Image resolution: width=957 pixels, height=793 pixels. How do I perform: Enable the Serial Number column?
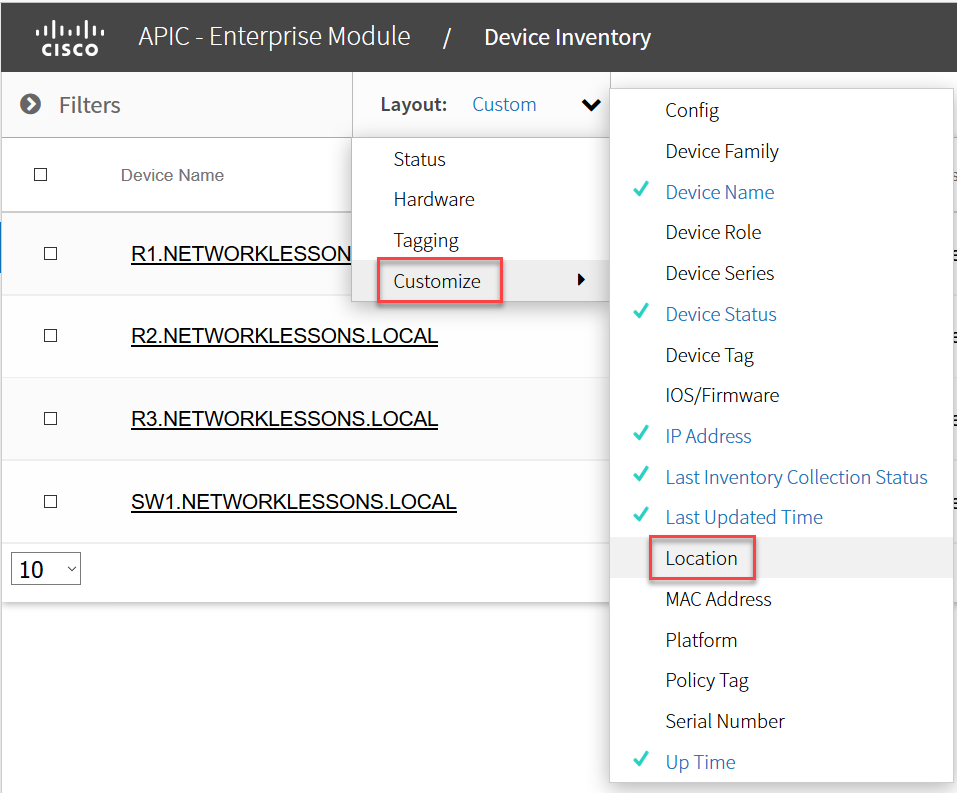(725, 722)
